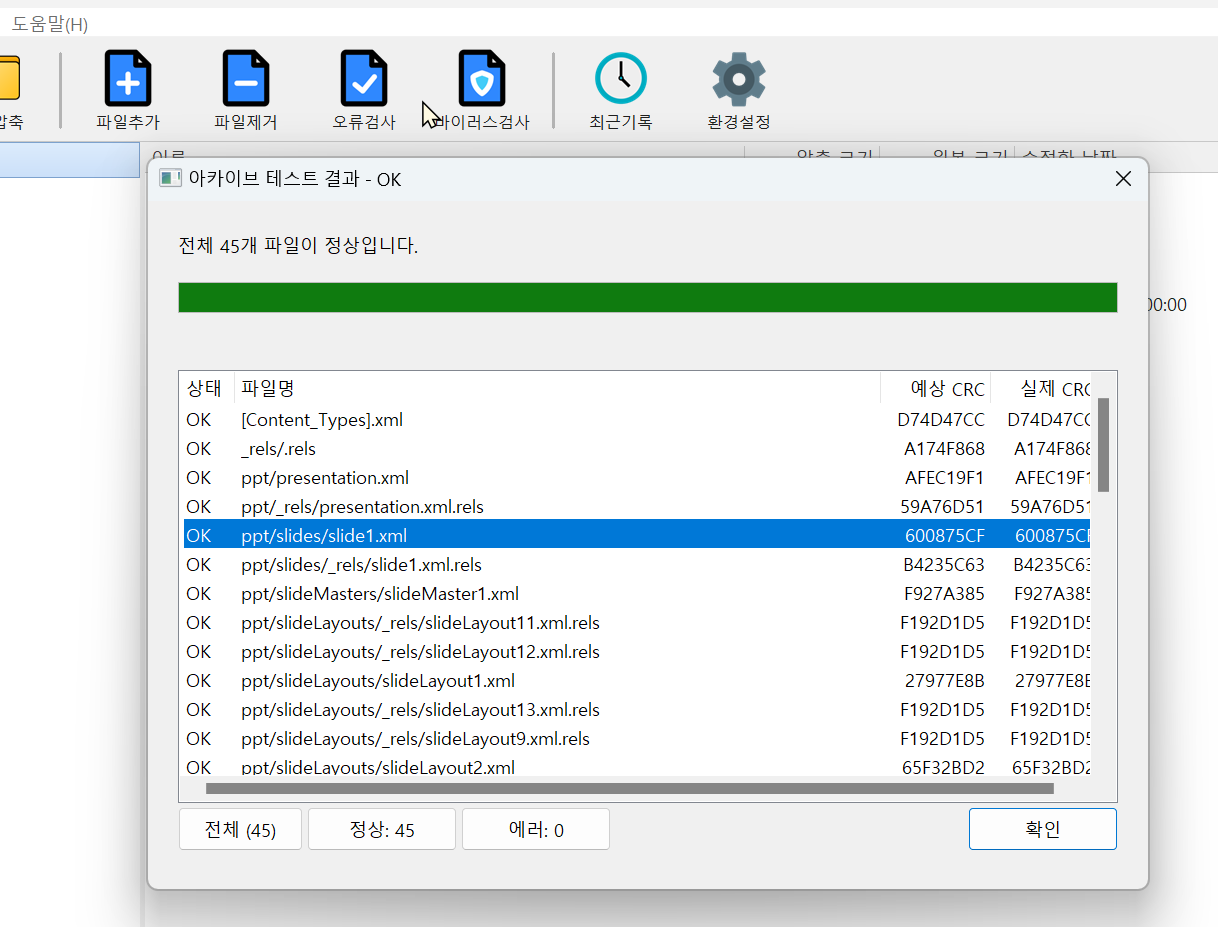Select ppt/slideMasters/slideMaster1.xml row
Image resolution: width=1218 pixels, height=927 pixels.
[637, 594]
